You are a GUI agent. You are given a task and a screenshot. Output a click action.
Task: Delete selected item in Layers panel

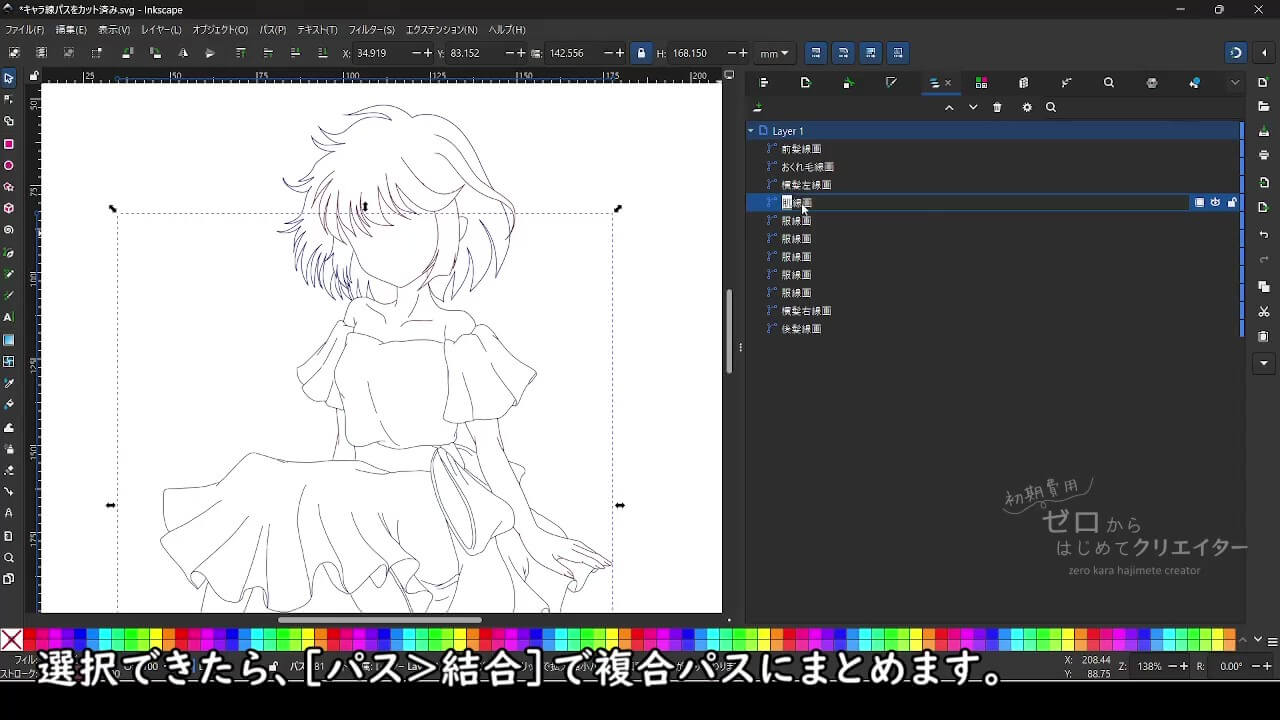[997, 108]
